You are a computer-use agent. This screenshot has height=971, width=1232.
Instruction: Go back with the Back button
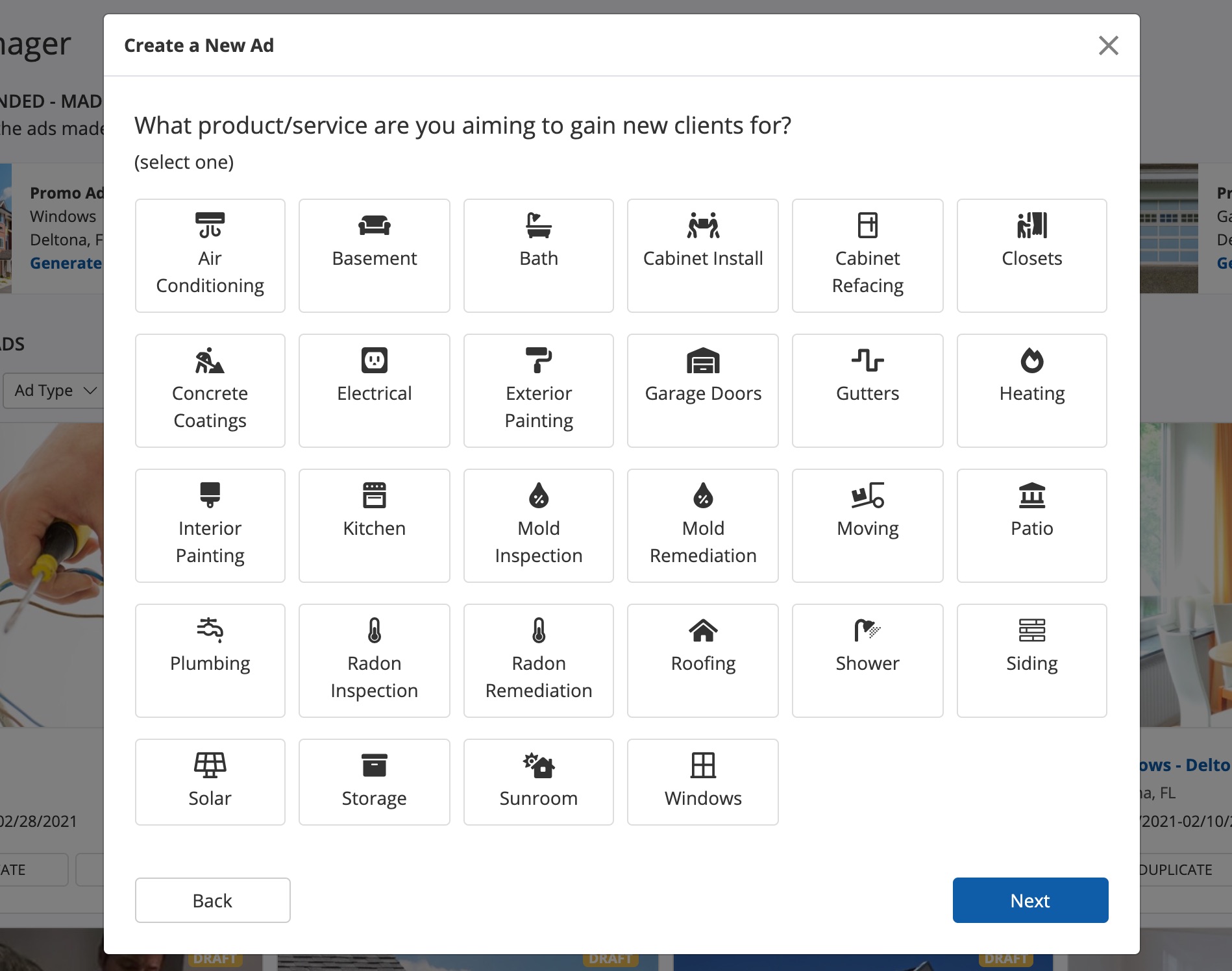pyautogui.click(x=212, y=900)
